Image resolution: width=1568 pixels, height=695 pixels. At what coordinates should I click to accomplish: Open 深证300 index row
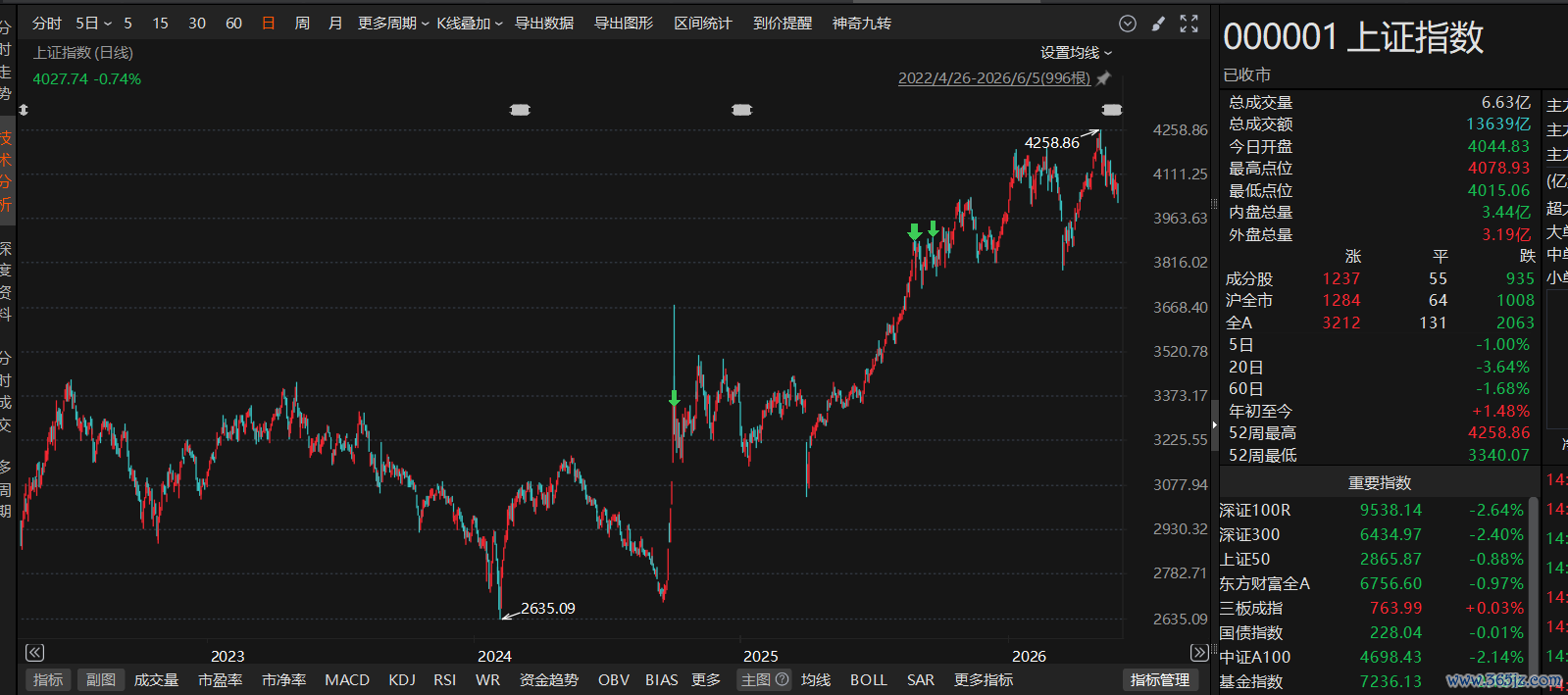pyautogui.click(x=1373, y=534)
